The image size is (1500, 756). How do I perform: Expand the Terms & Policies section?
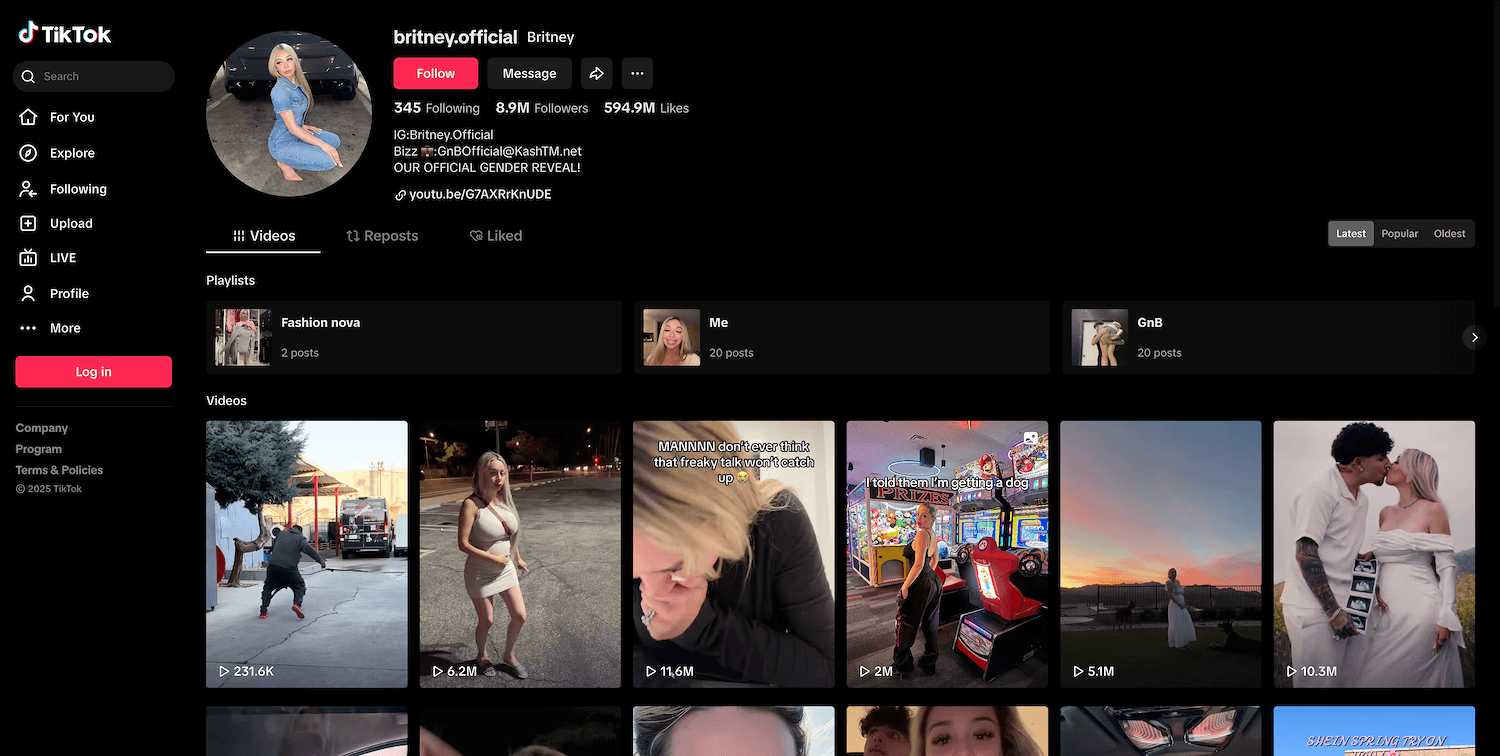pyautogui.click(x=59, y=470)
